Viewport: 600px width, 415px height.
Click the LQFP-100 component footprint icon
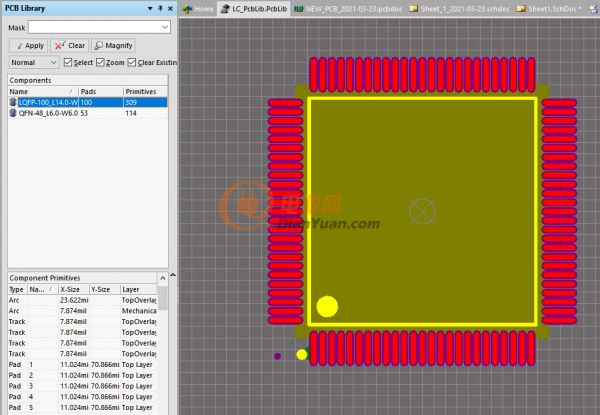[x=13, y=102]
